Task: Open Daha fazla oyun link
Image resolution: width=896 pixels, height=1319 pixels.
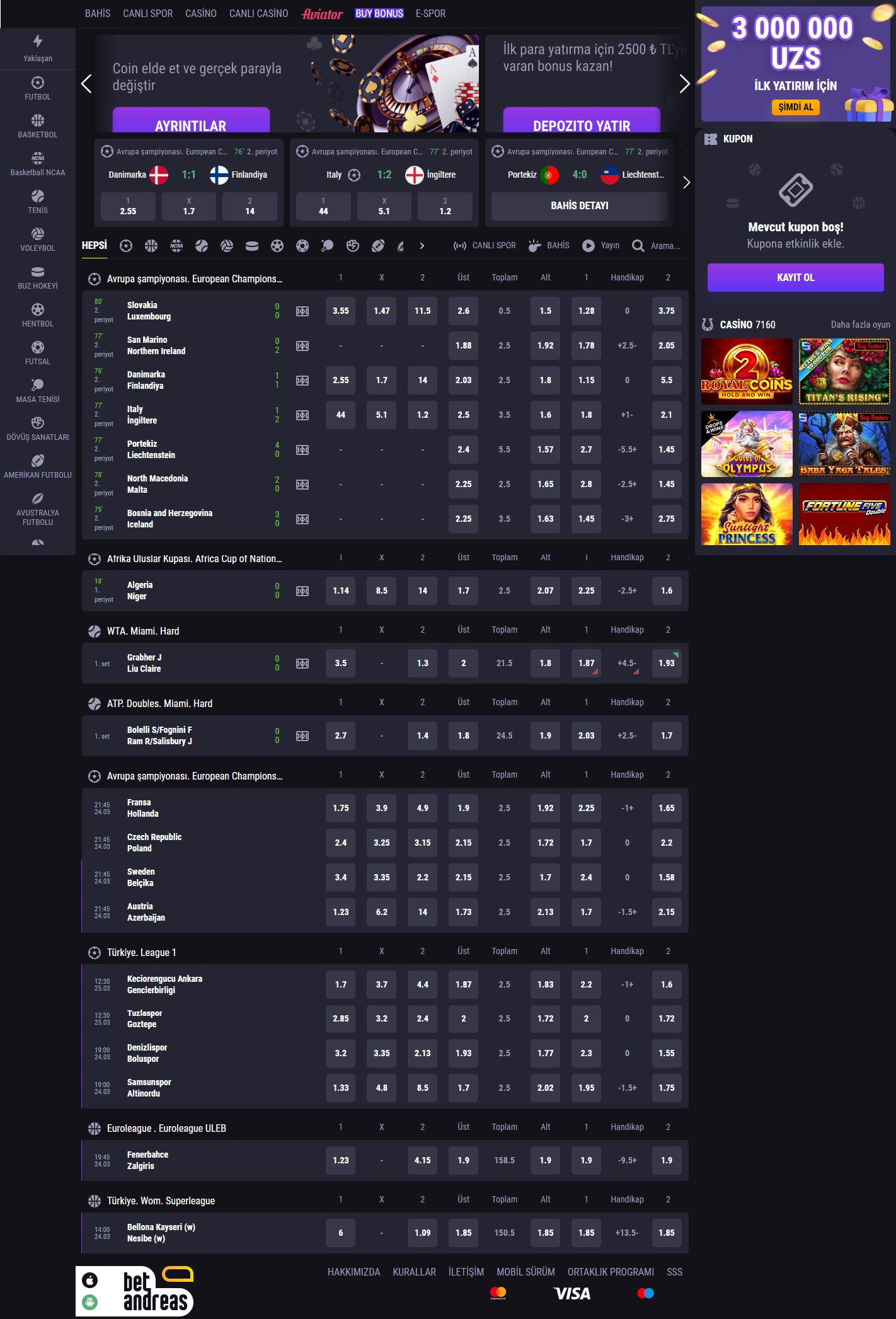Action: pyautogui.click(x=860, y=325)
